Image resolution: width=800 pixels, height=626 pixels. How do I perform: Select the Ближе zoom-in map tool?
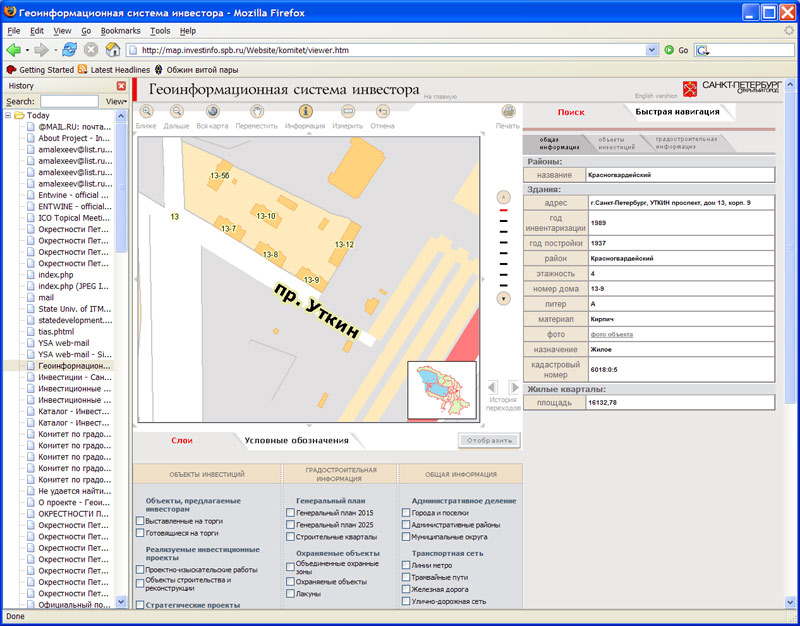click(x=146, y=113)
